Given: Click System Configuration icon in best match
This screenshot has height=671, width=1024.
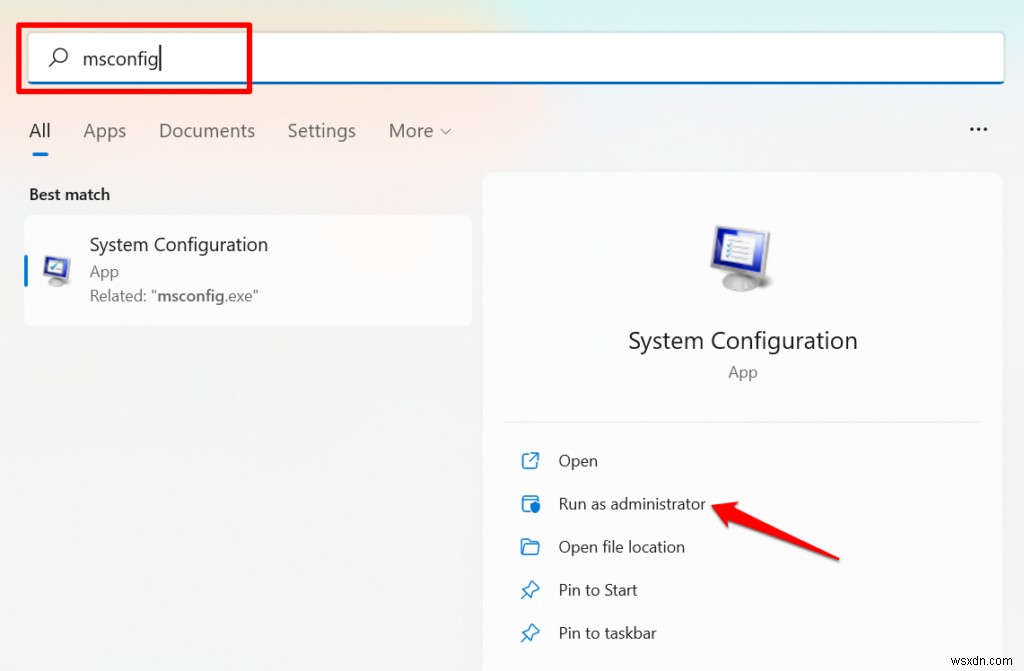Looking at the screenshot, I should pyautogui.click(x=57, y=270).
